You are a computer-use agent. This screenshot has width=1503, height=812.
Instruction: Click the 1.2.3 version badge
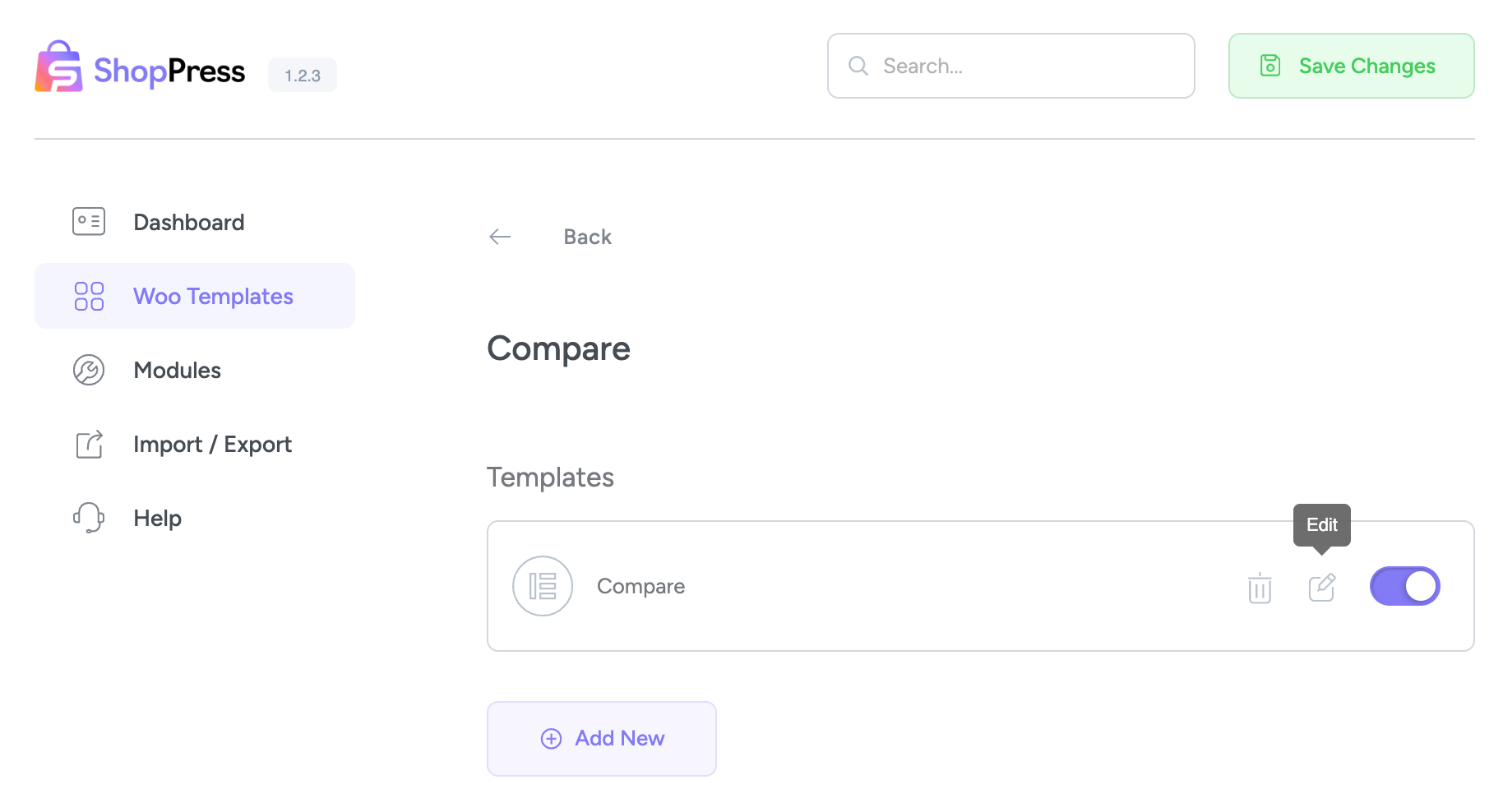coord(302,74)
